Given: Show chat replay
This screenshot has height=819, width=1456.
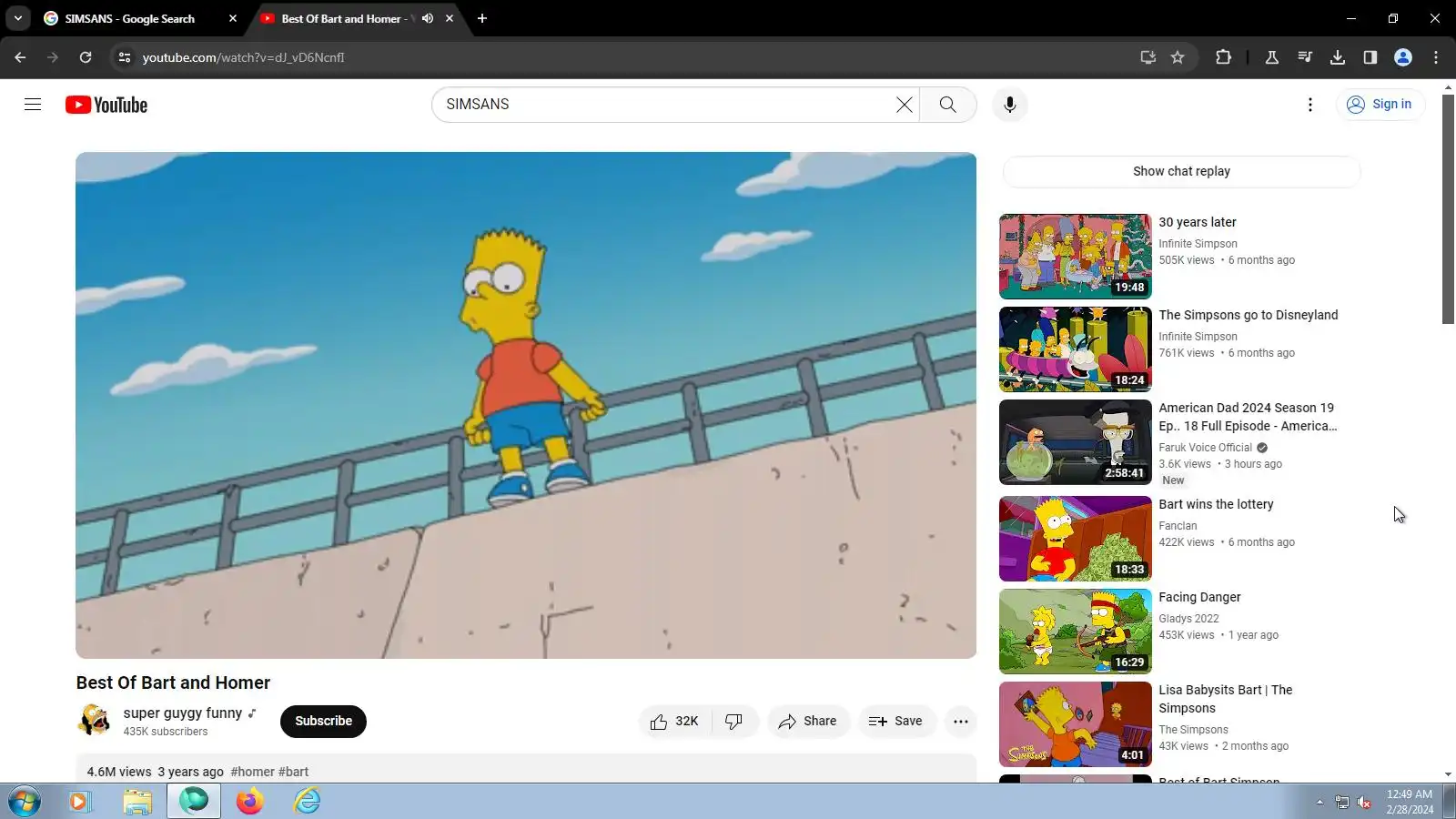Looking at the screenshot, I should 1181,171.
